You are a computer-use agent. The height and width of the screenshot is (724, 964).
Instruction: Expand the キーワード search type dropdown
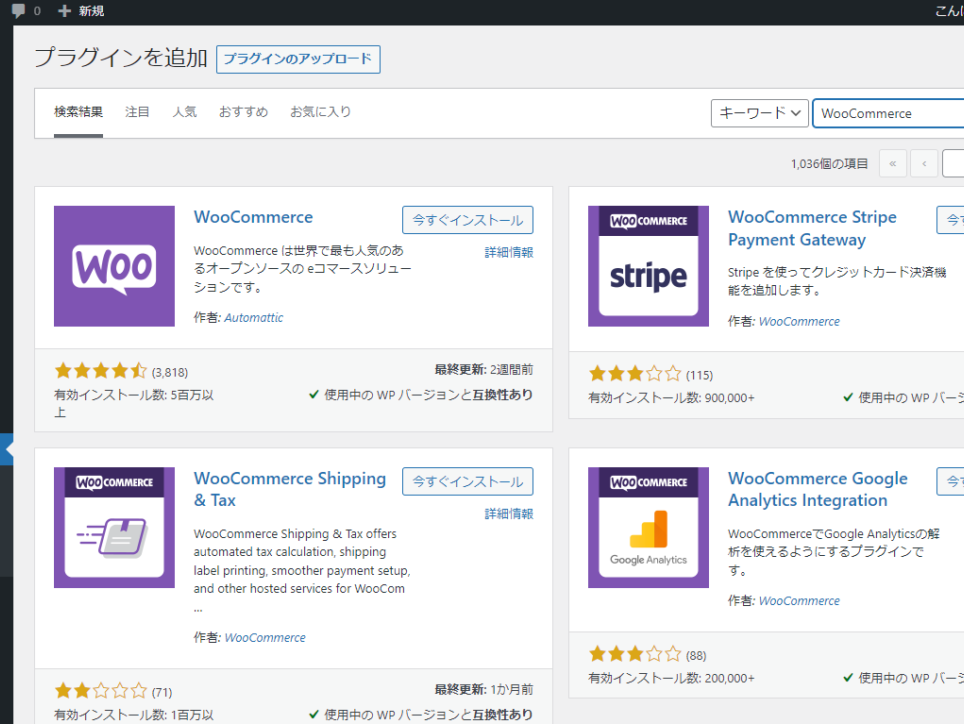[759, 113]
